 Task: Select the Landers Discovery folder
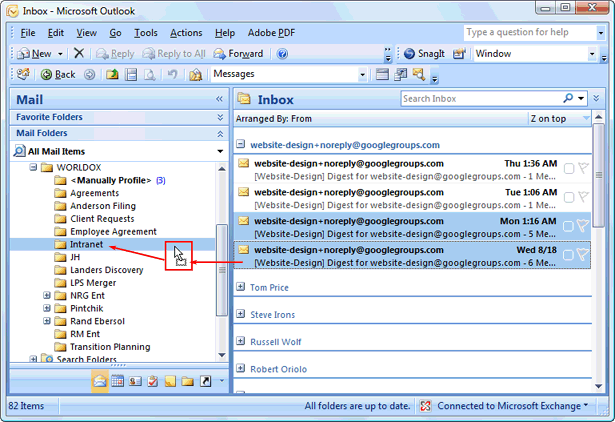[x=106, y=270]
